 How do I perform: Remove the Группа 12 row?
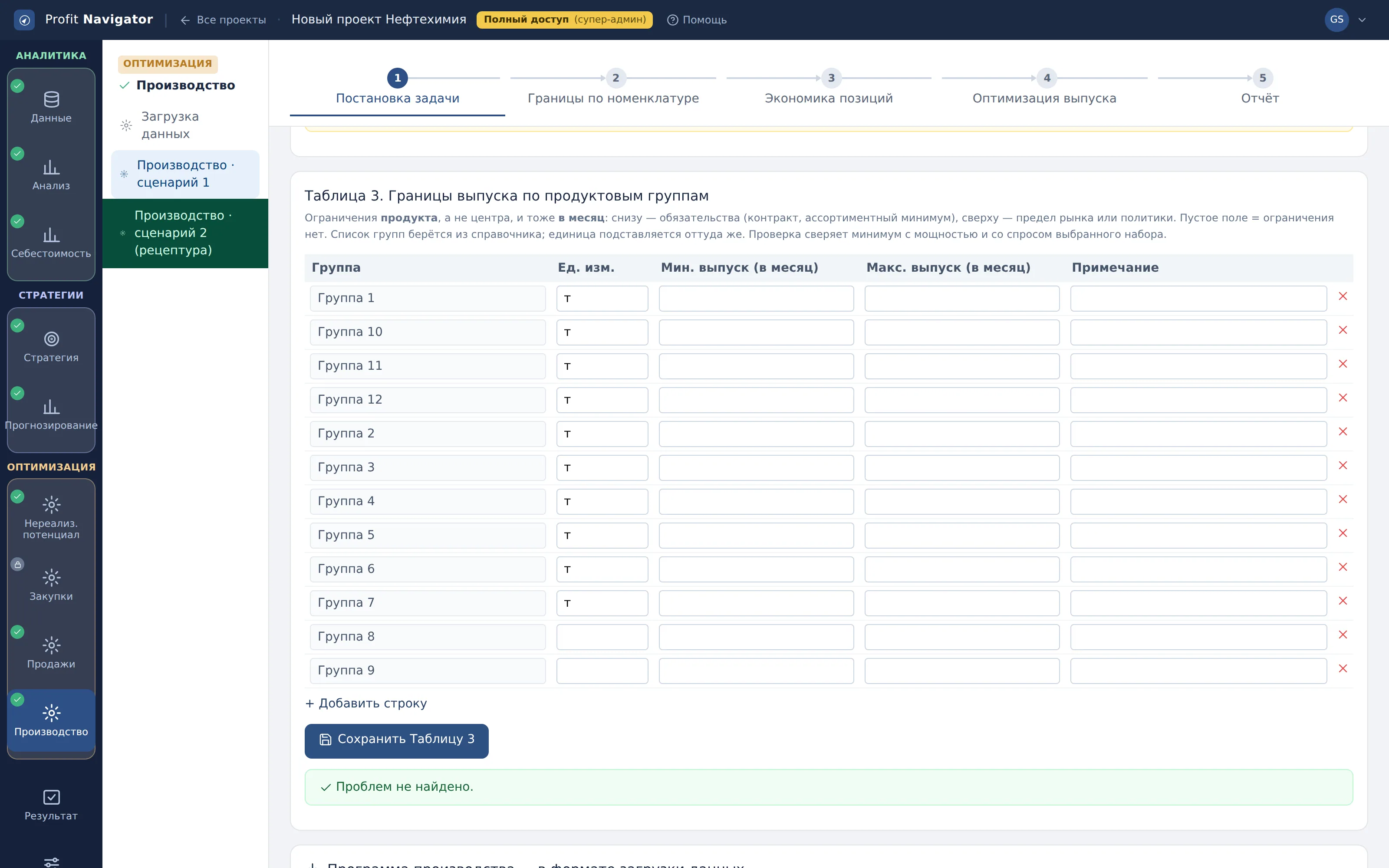[1343, 398]
